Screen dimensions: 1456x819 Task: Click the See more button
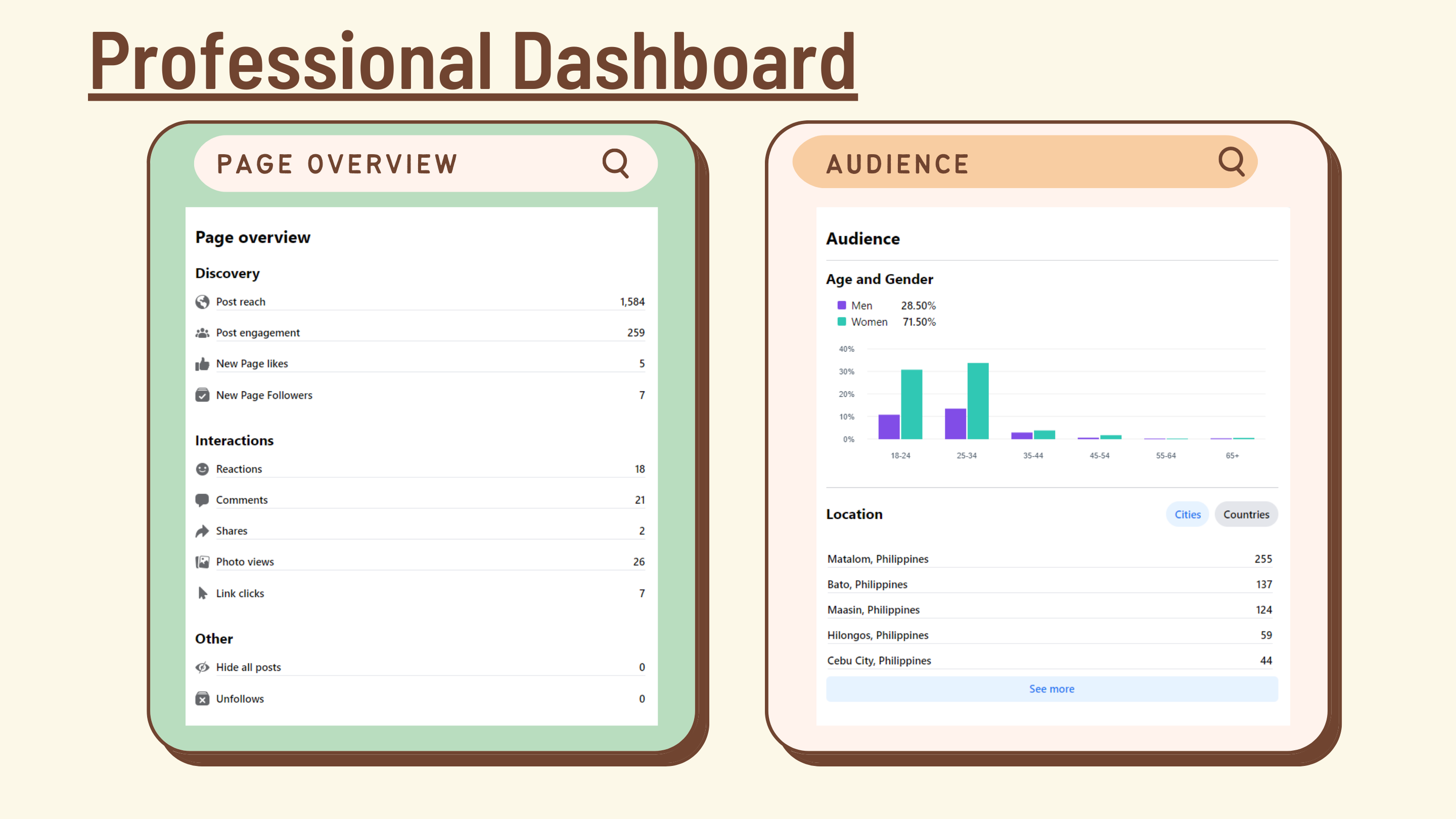point(1052,689)
